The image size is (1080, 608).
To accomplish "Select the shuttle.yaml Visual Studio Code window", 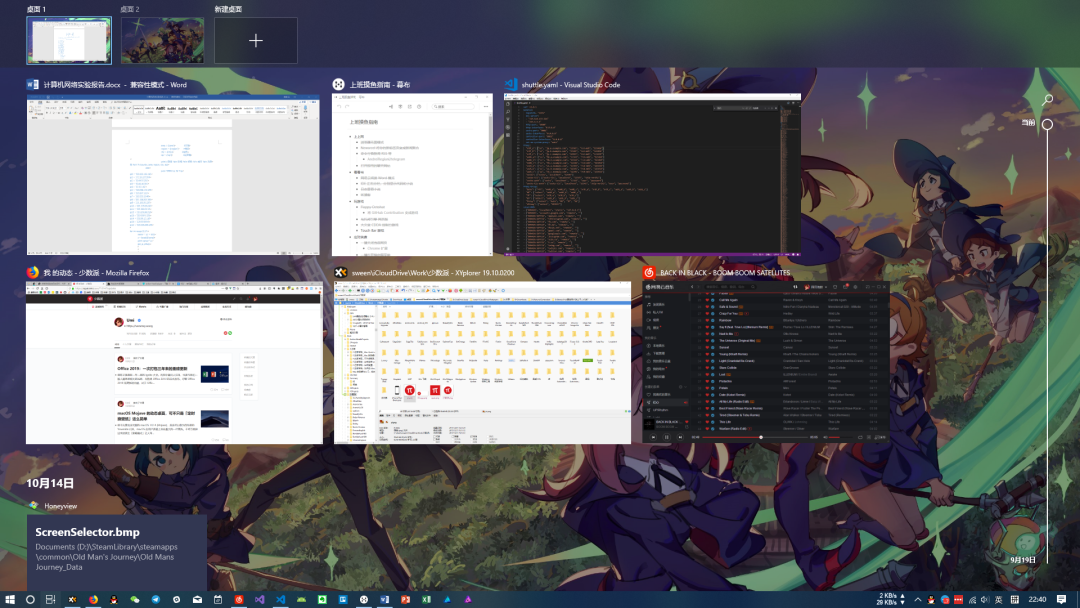I will 652,174.
